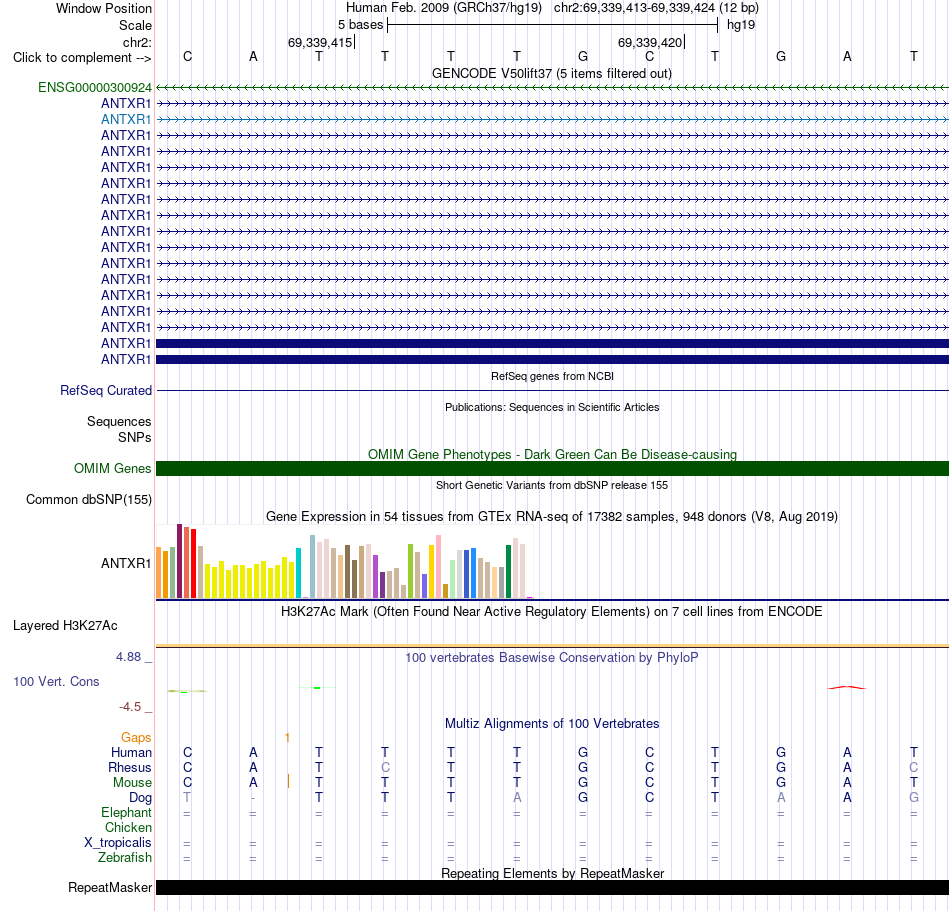Viewport: 950px width, 911px height.
Task: Click Human Feb. 2009 (GRCh37/hg19) assembly text
Action: [x=443, y=8]
